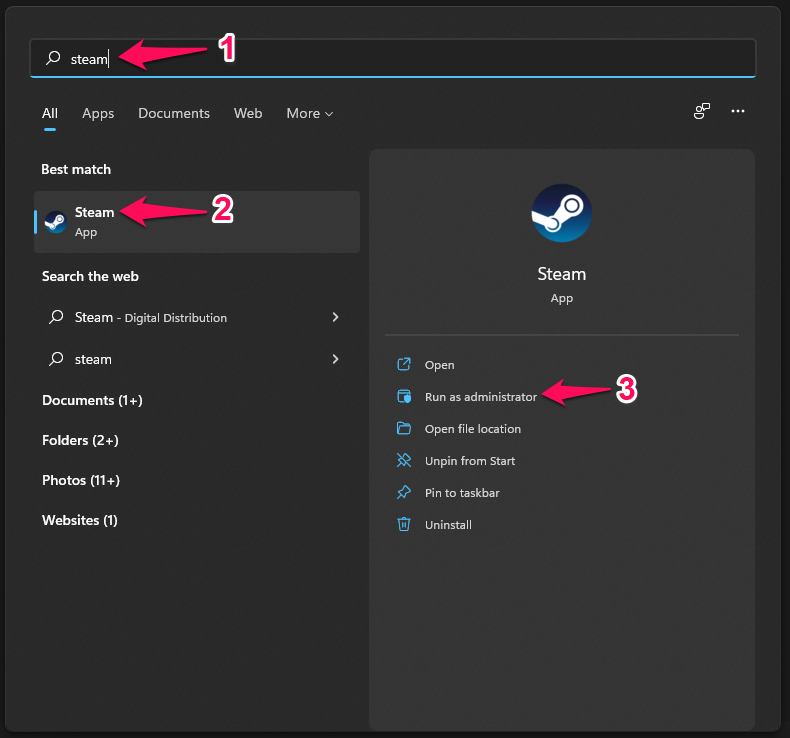The width and height of the screenshot is (790, 738).
Task: Click the search field containing "steam"
Action: coord(392,58)
